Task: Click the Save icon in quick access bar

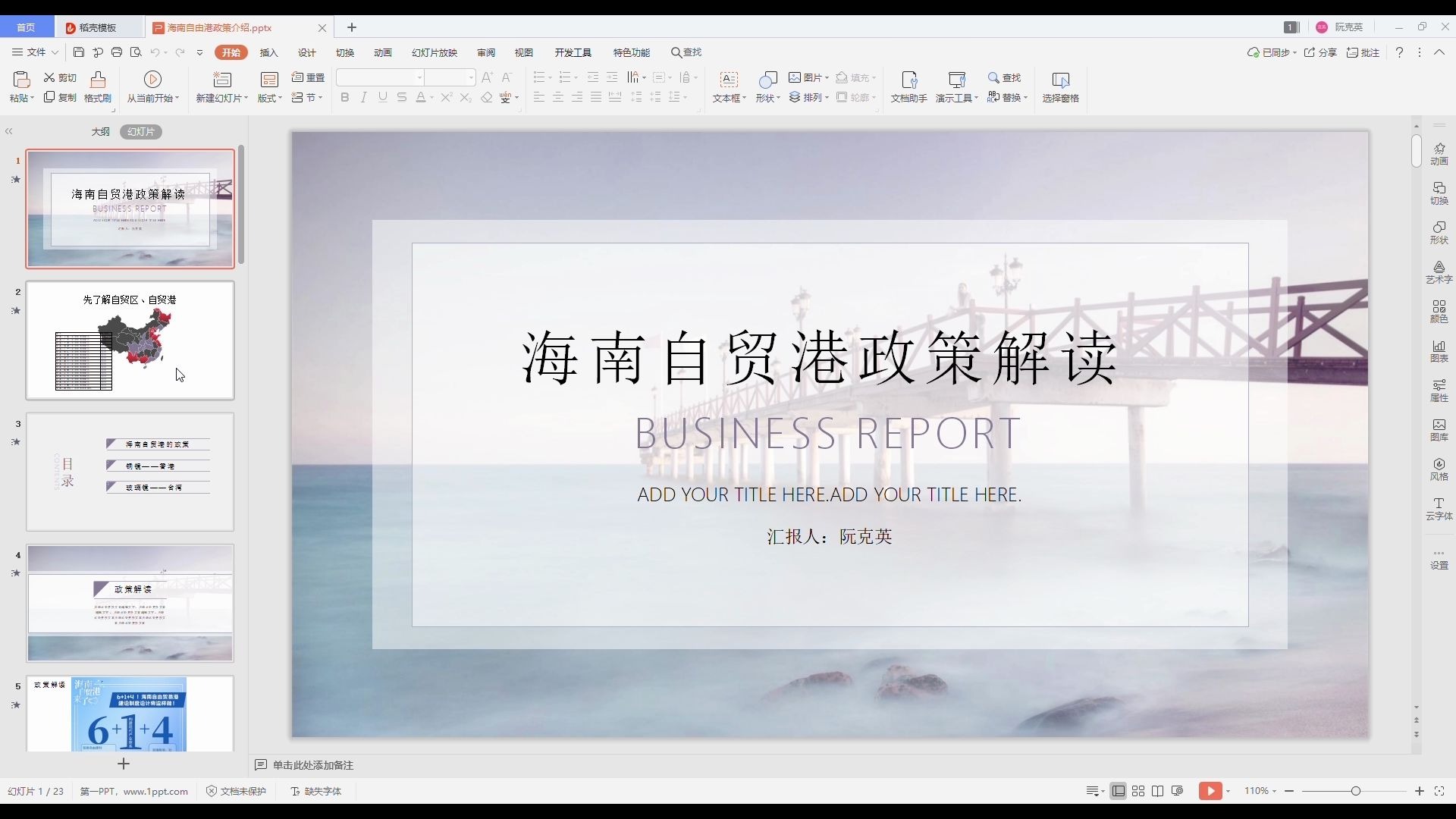Action: 79,52
